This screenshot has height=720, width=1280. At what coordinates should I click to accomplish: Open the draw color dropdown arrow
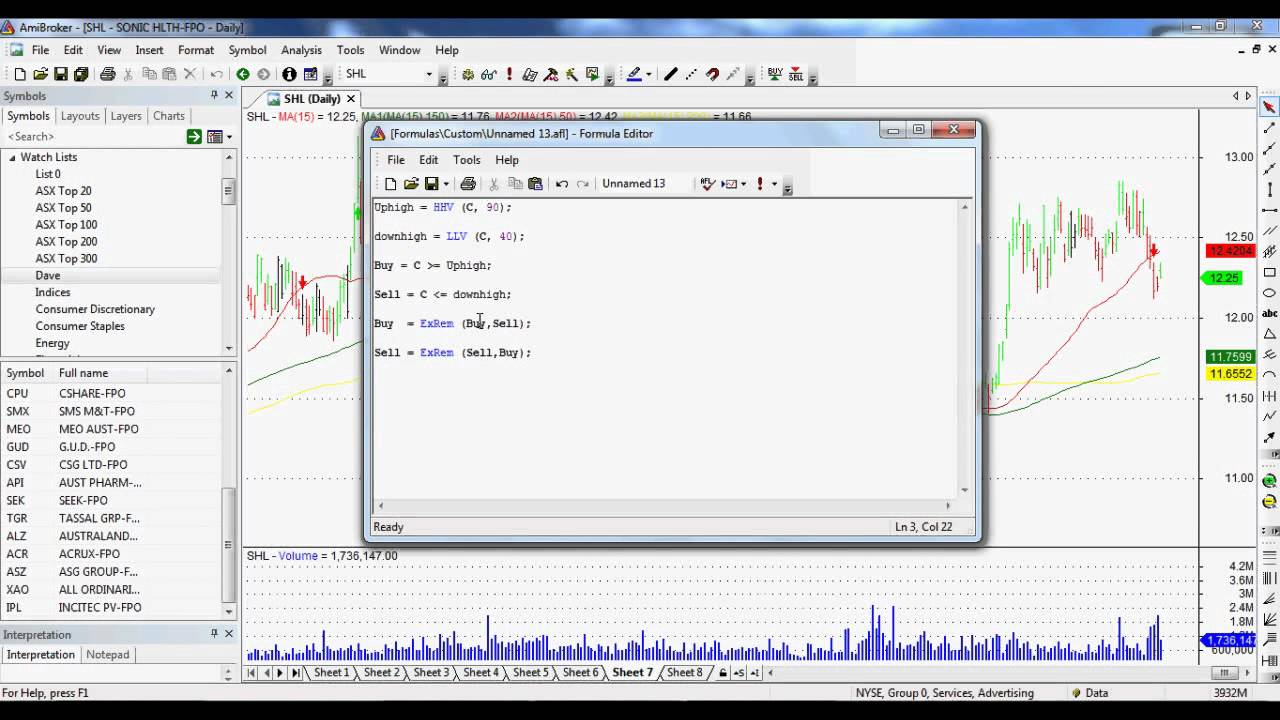pyautogui.click(x=648, y=74)
